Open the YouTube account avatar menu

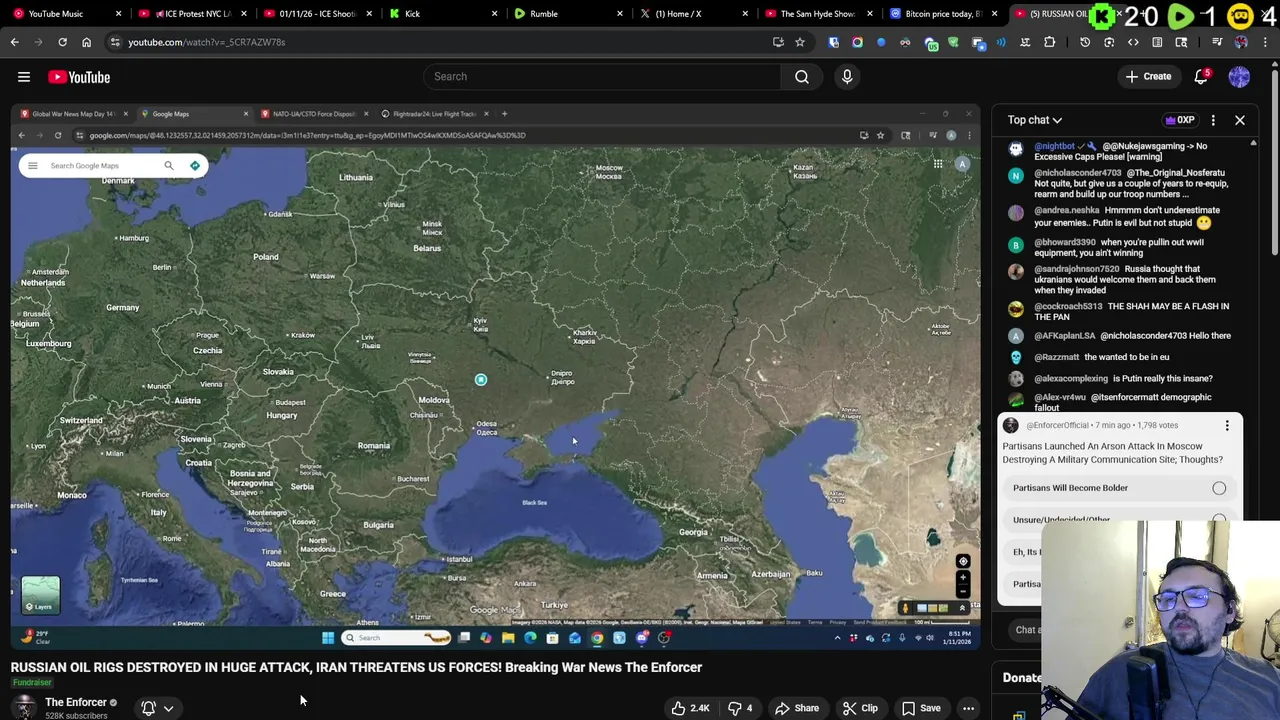click(1239, 77)
